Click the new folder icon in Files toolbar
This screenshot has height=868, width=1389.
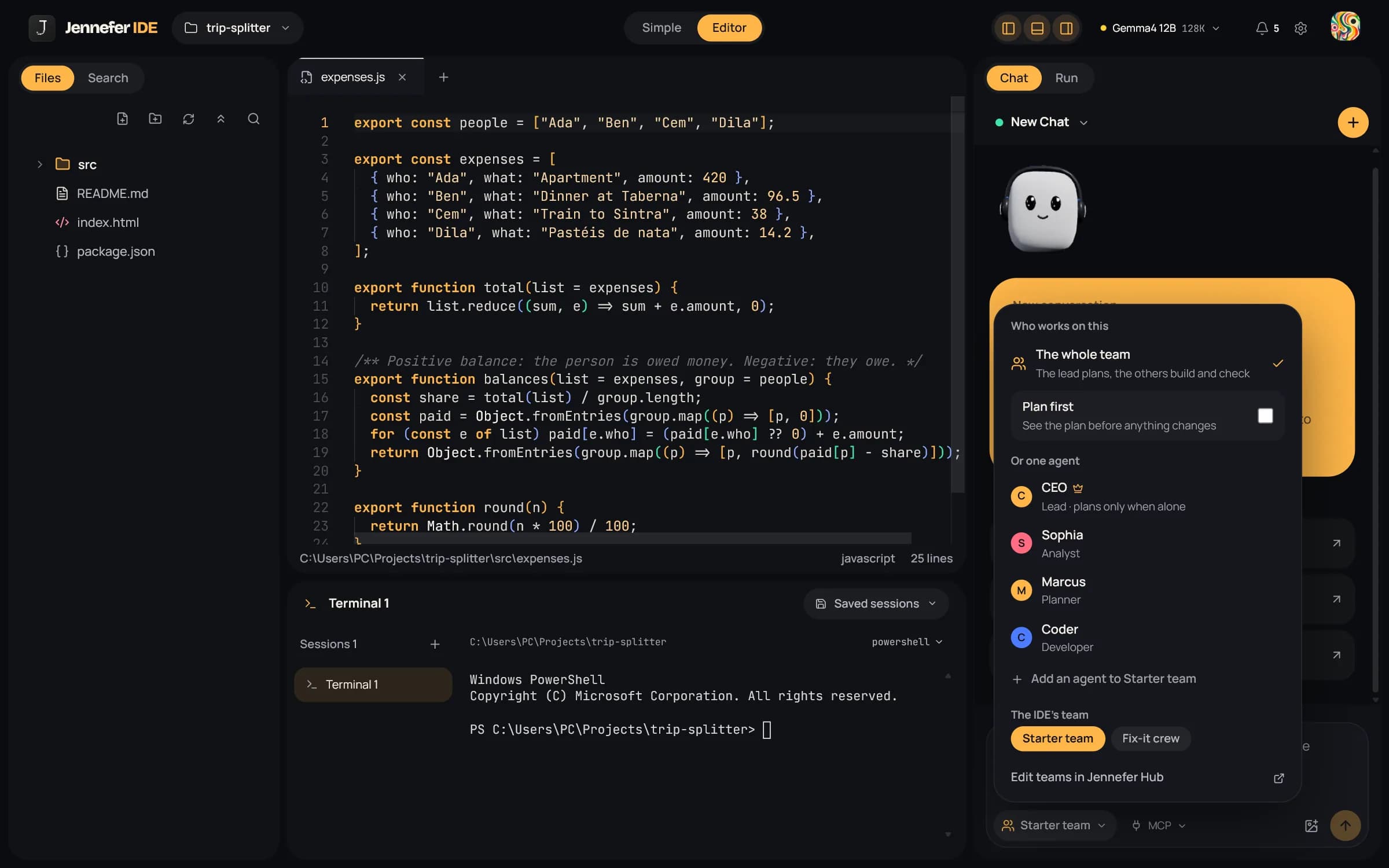pyautogui.click(x=155, y=119)
